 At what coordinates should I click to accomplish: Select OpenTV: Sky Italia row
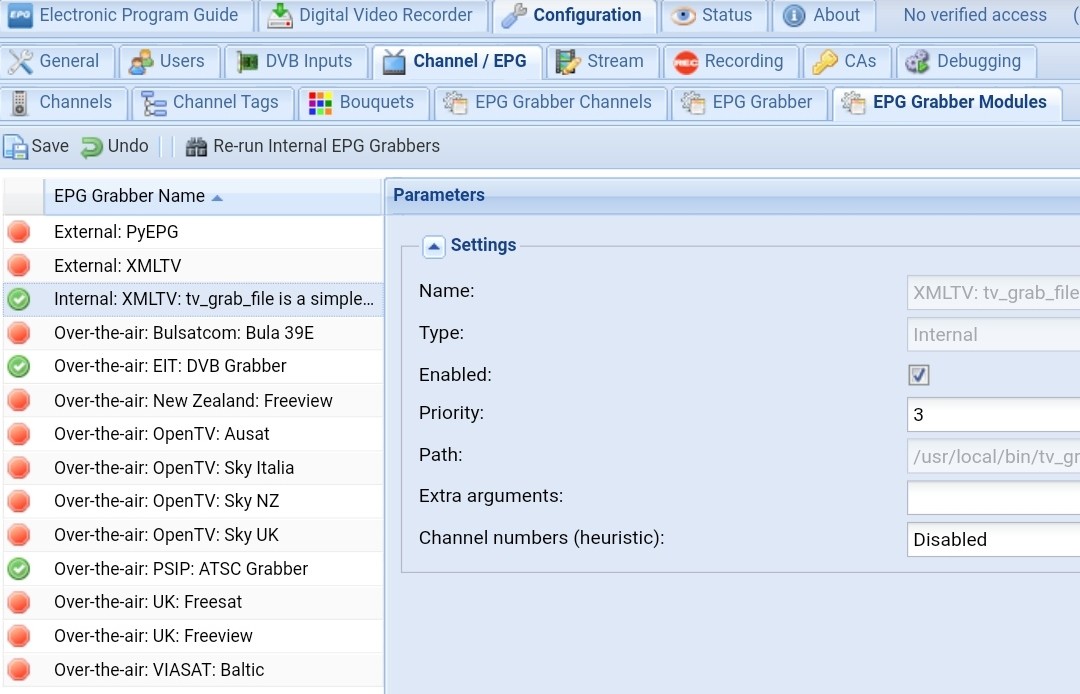tap(193, 468)
